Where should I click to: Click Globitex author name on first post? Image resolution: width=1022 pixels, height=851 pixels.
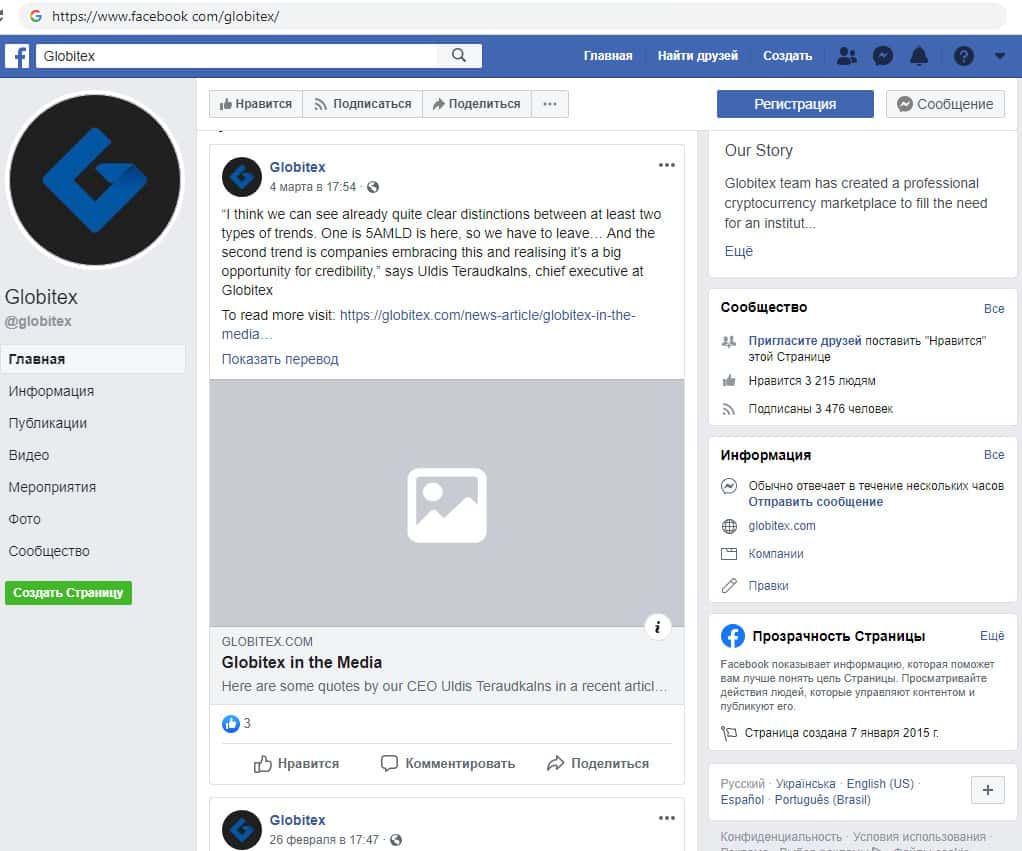point(297,167)
